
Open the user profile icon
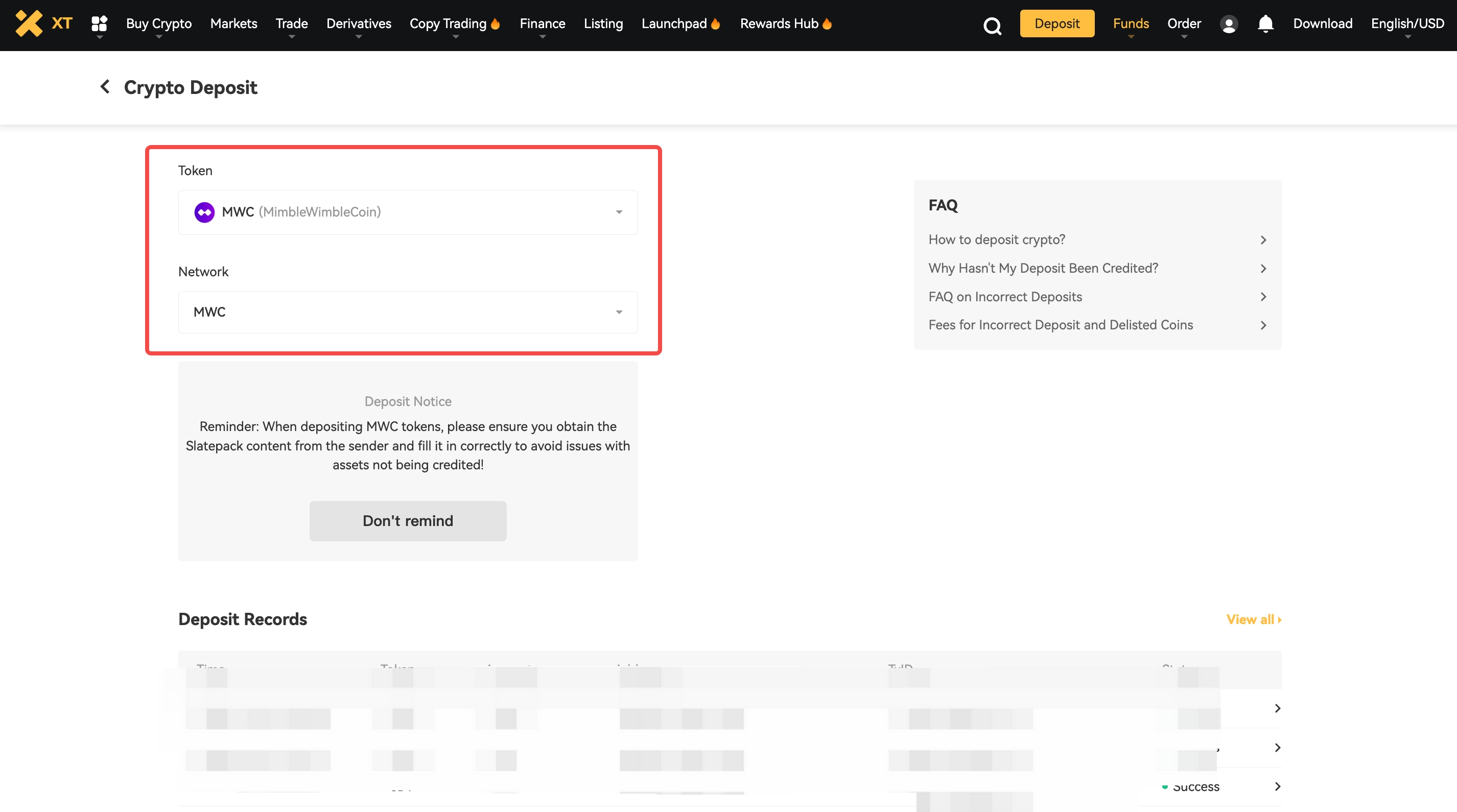click(1229, 25)
